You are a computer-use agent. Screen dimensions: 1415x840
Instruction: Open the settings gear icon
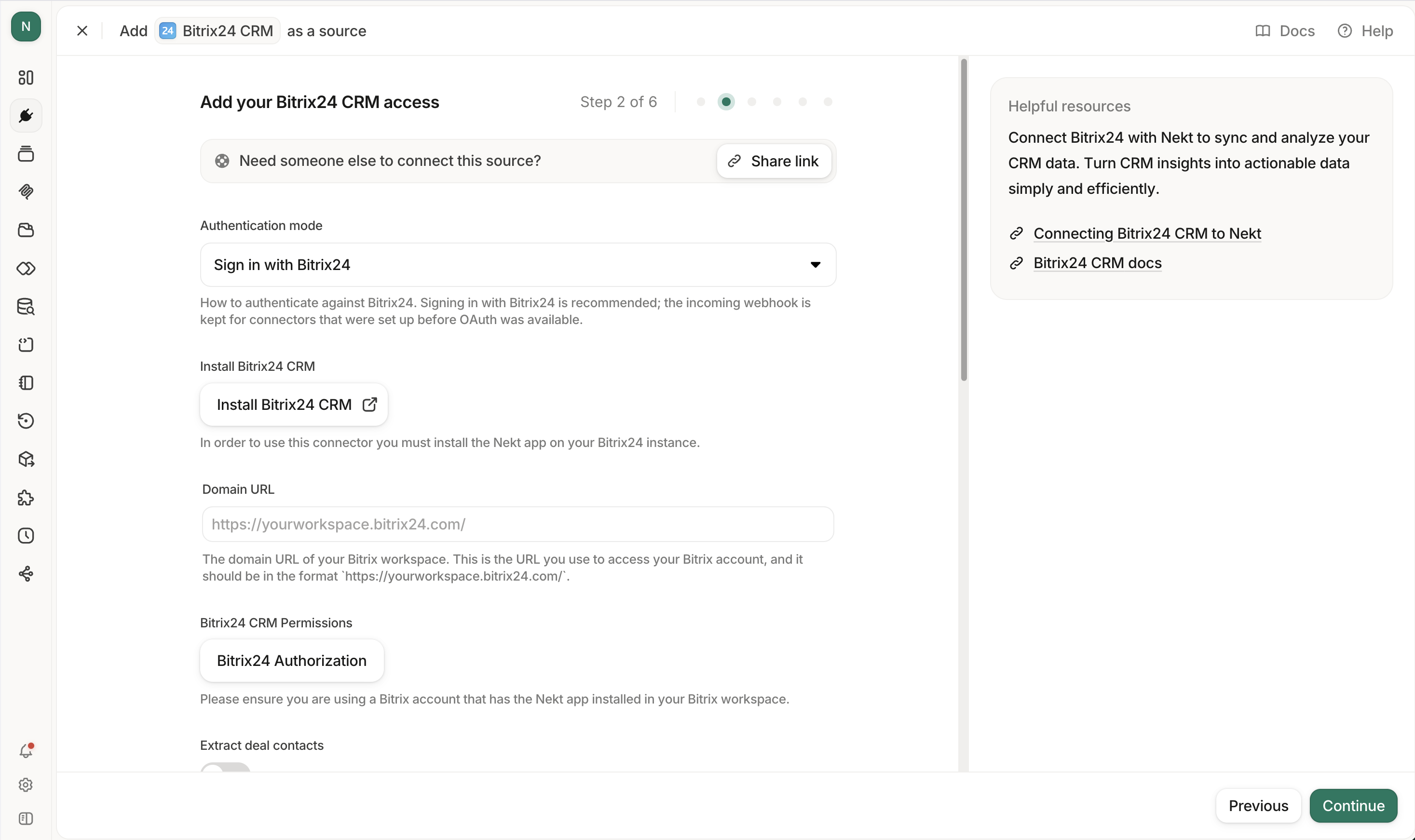coord(26,785)
